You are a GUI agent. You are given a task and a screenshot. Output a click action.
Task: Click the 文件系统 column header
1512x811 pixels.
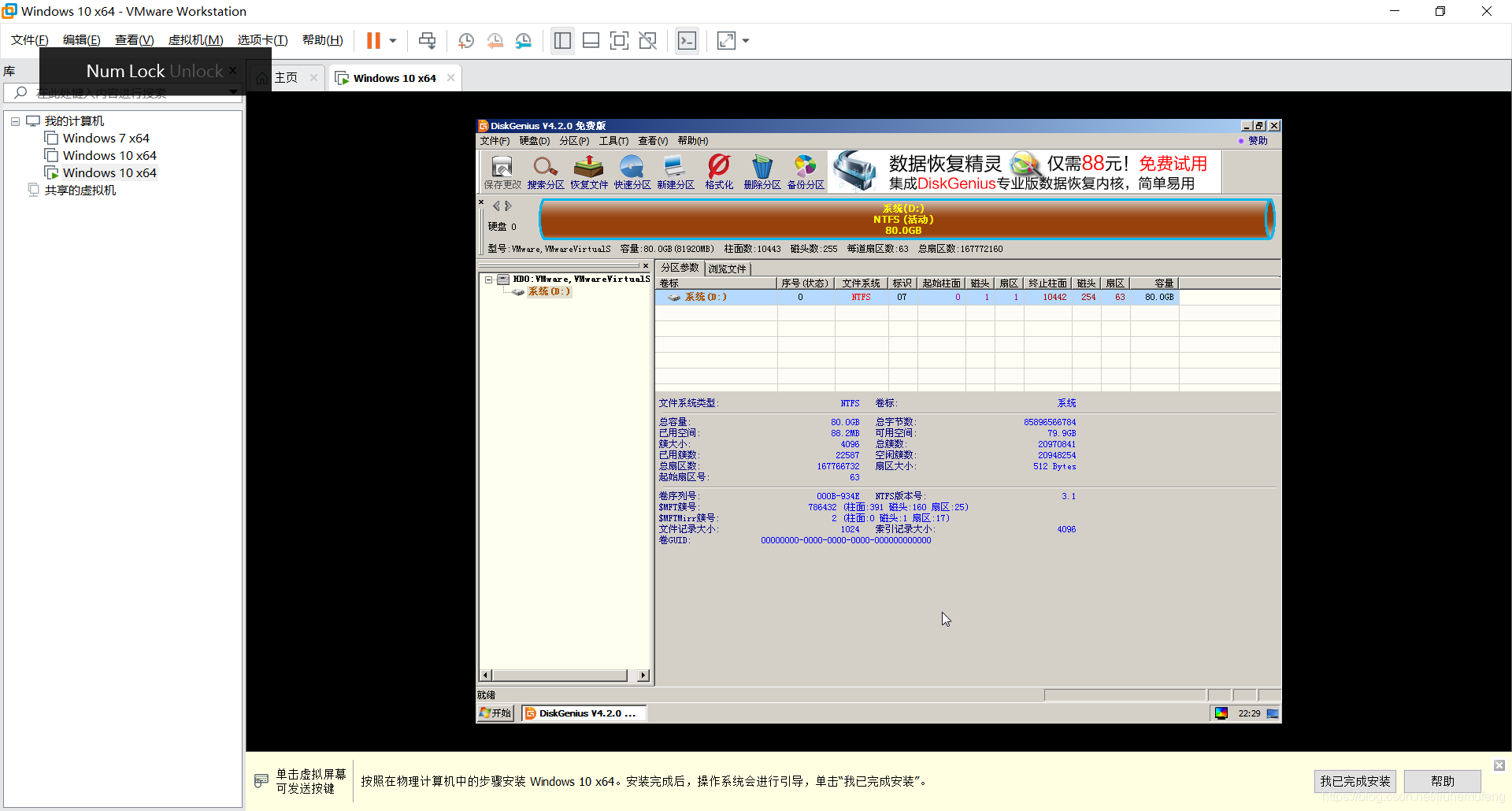[x=861, y=283]
